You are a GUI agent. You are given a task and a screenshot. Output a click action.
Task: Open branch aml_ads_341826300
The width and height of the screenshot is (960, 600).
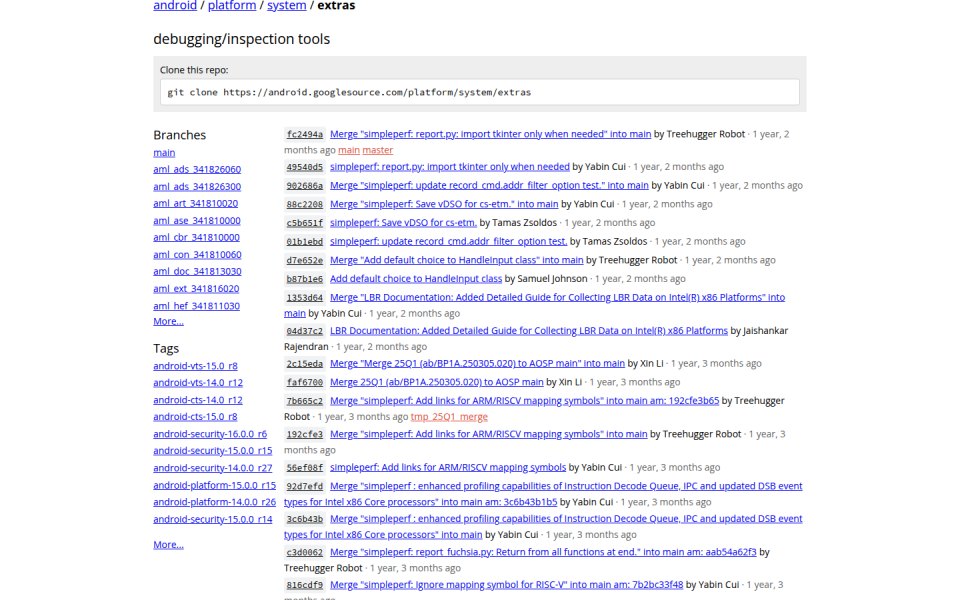[x=197, y=186]
